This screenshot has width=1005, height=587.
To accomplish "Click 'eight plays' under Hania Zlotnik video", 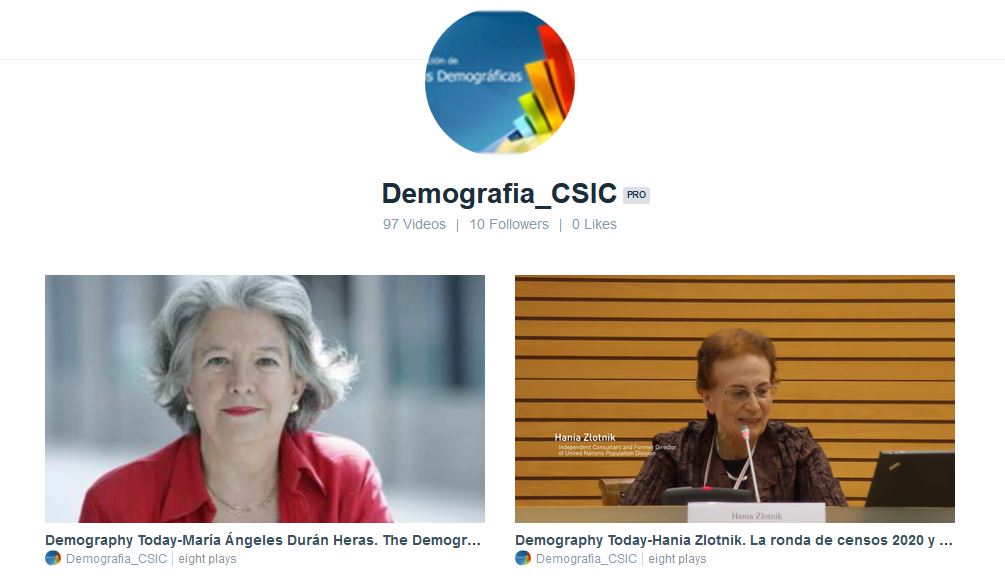I will pos(677,559).
